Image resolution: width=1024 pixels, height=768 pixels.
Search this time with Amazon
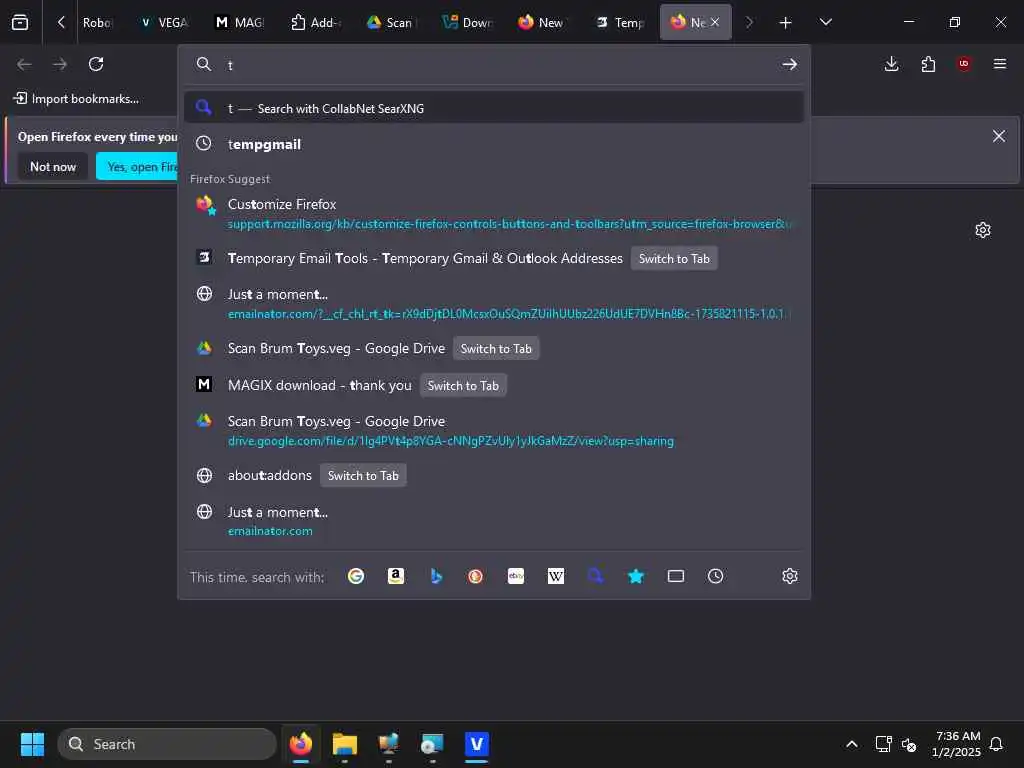coord(396,576)
